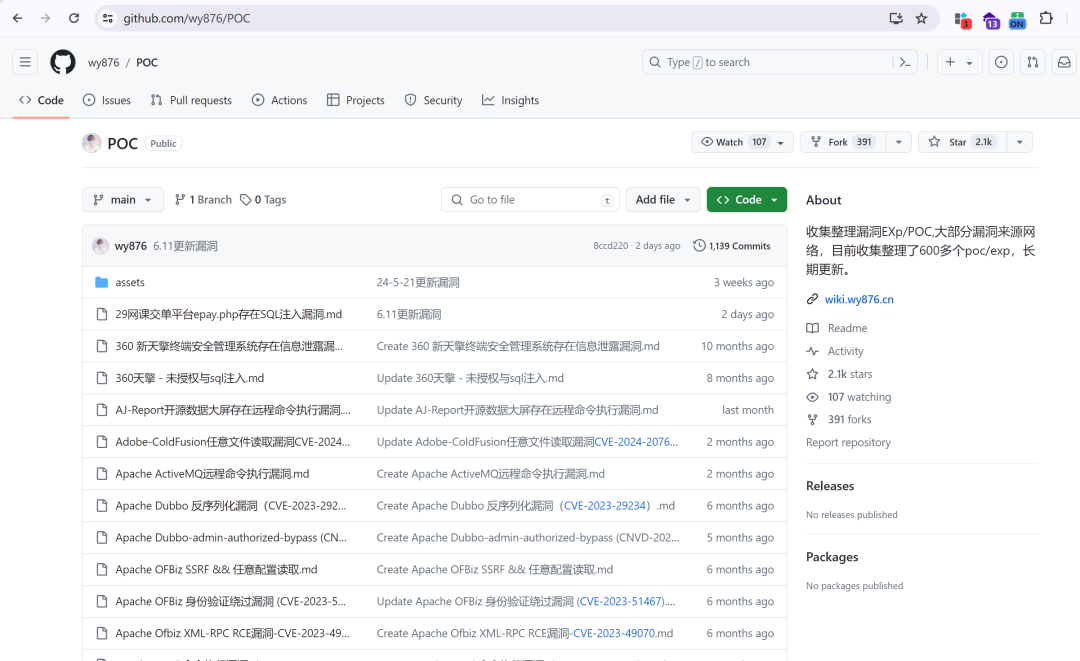Image resolution: width=1080 pixels, height=661 pixels.
Task: View 2.1k stars link
Action: [850, 374]
